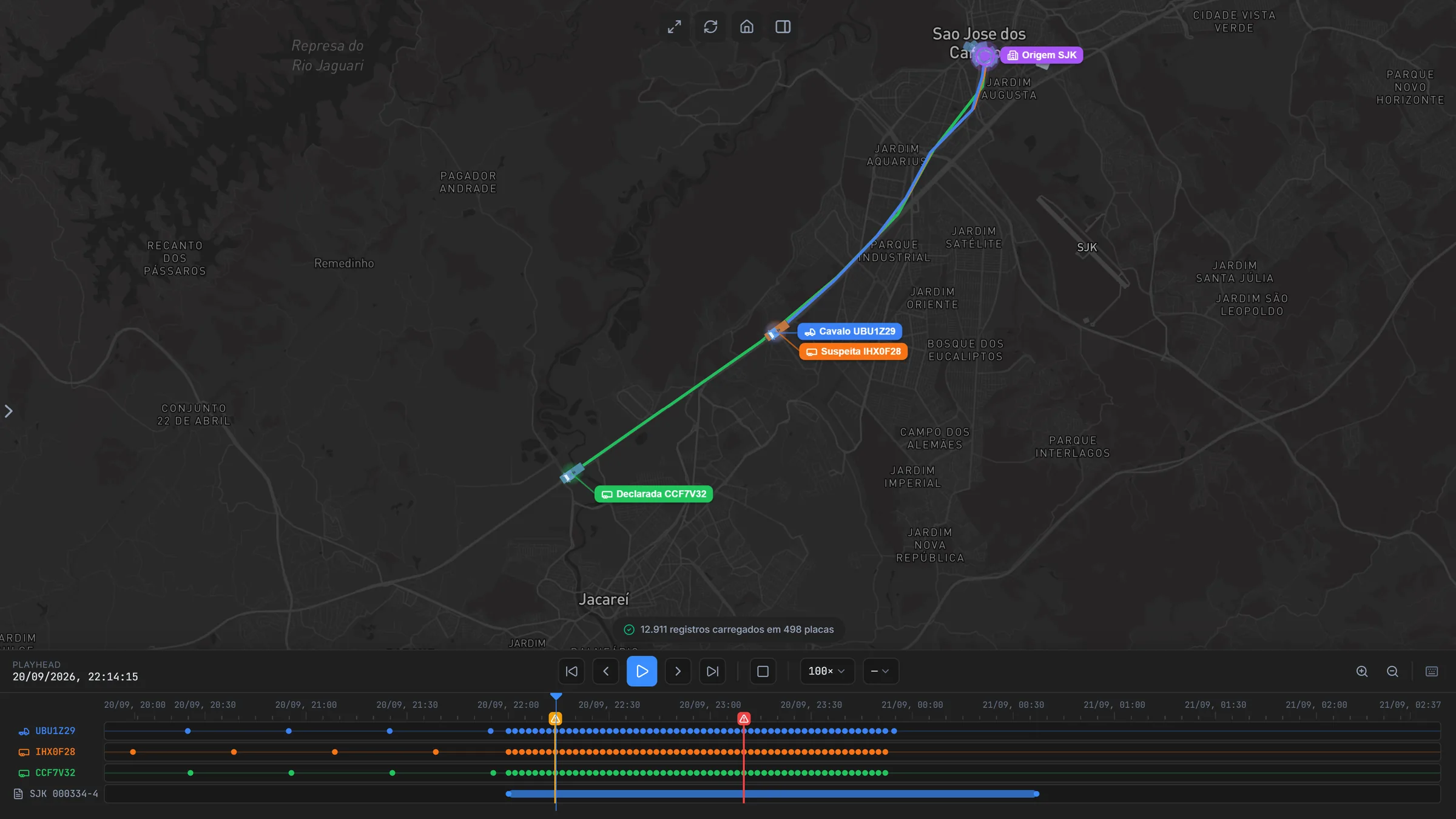The image size is (1456, 819).
Task: Stop playback with the square button
Action: 763,671
